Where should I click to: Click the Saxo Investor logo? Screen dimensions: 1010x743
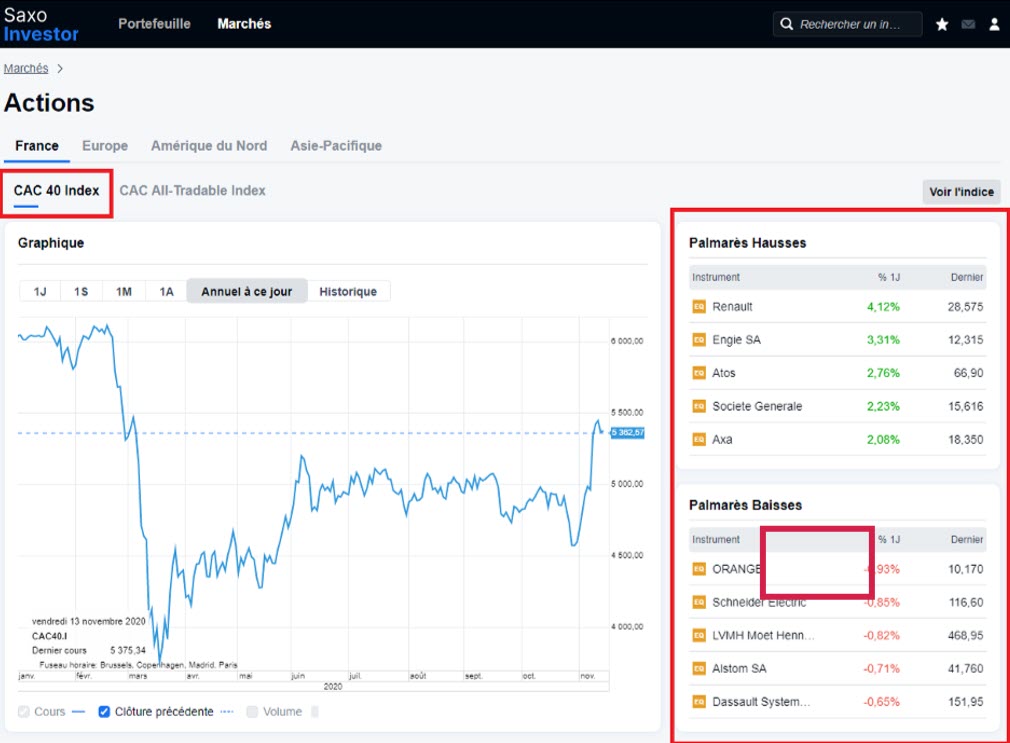tap(41, 24)
